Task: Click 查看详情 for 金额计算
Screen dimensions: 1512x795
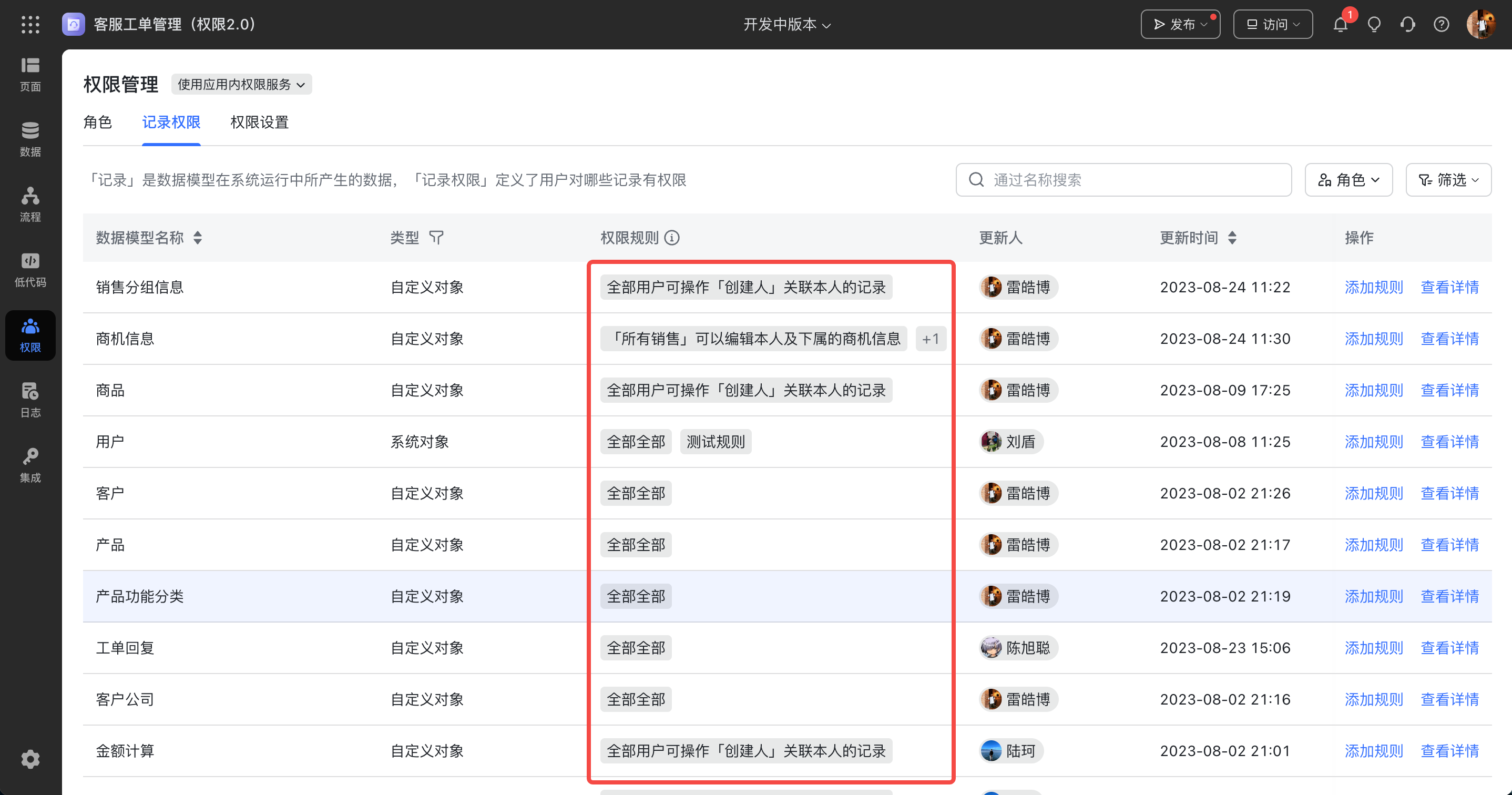Action: (1449, 751)
